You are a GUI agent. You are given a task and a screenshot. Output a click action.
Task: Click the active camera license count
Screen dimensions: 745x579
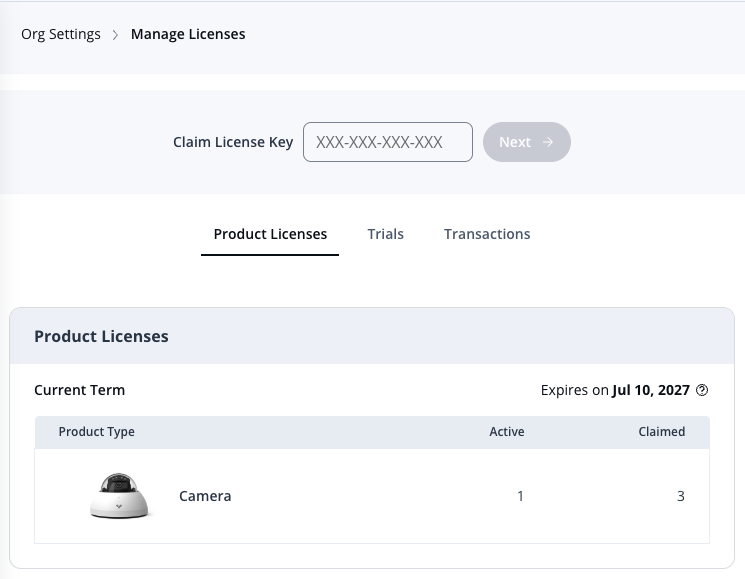(x=520, y=496)
